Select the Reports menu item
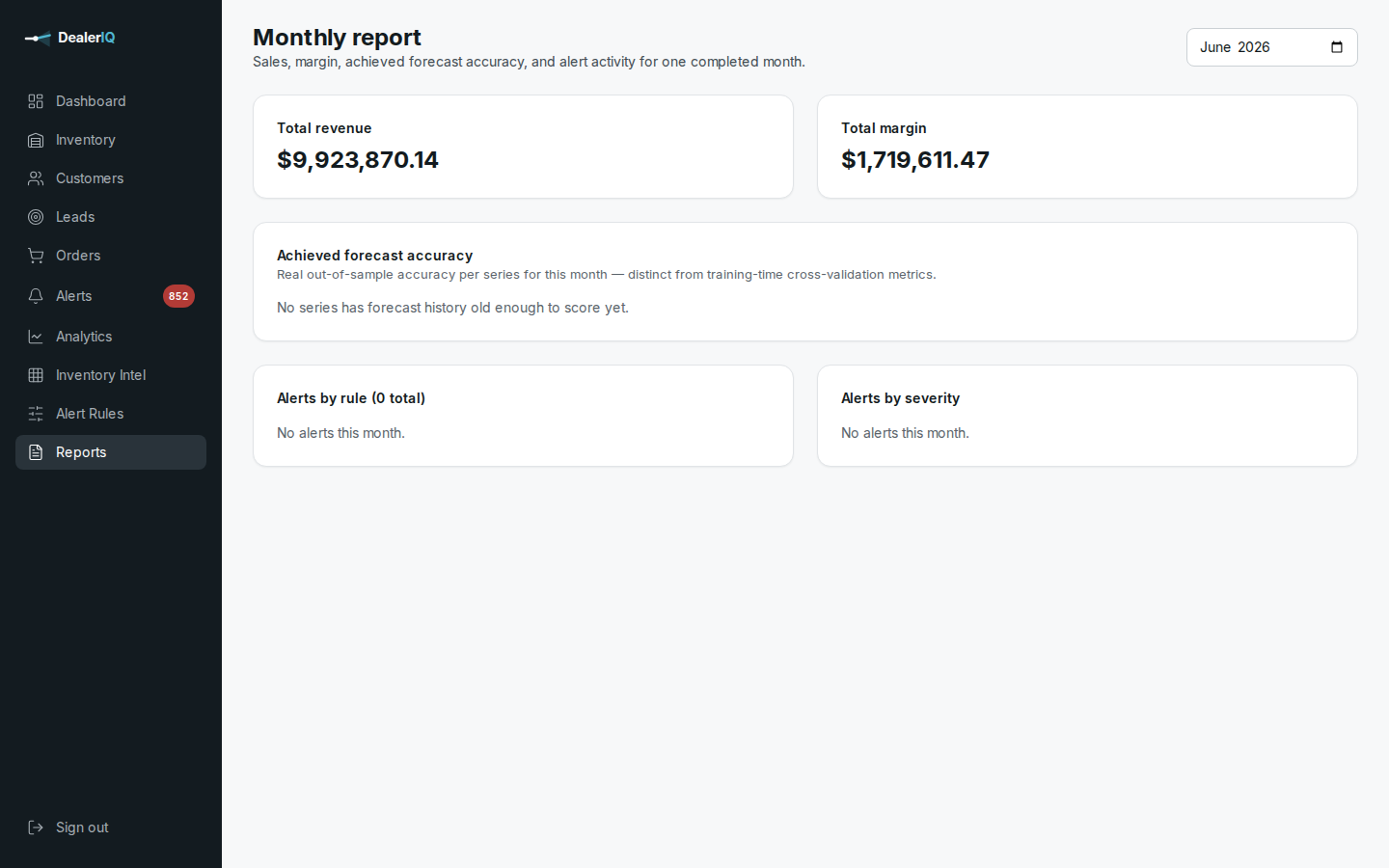This screenshot has height=868, width=1389. point(111,452)
